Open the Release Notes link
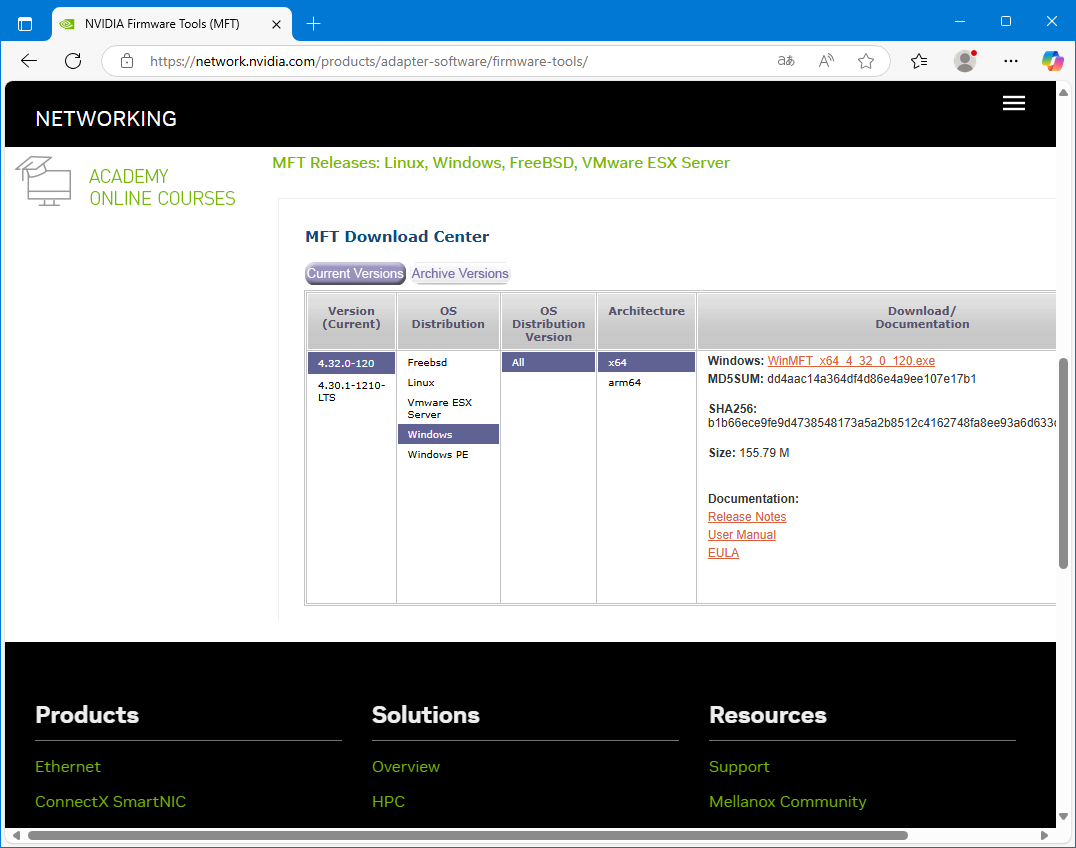 point(747,517)
